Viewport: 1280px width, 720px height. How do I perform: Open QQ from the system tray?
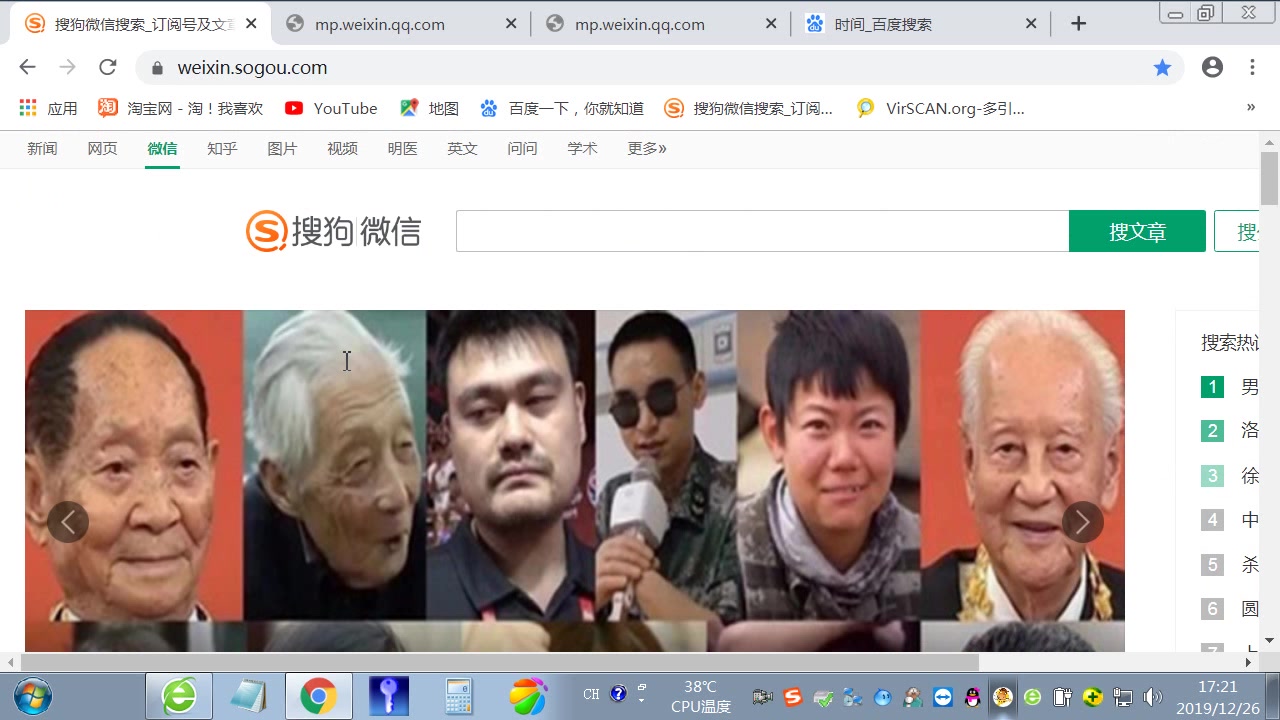(x=972, y=696)
